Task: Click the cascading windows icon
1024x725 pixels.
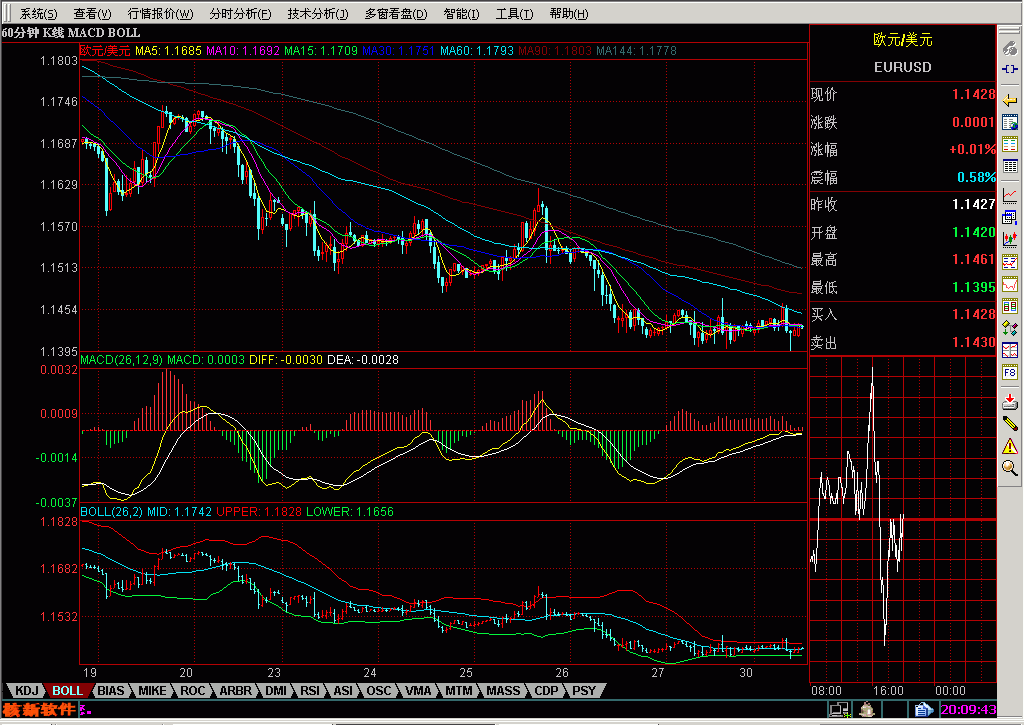Action: (1010, 217)
